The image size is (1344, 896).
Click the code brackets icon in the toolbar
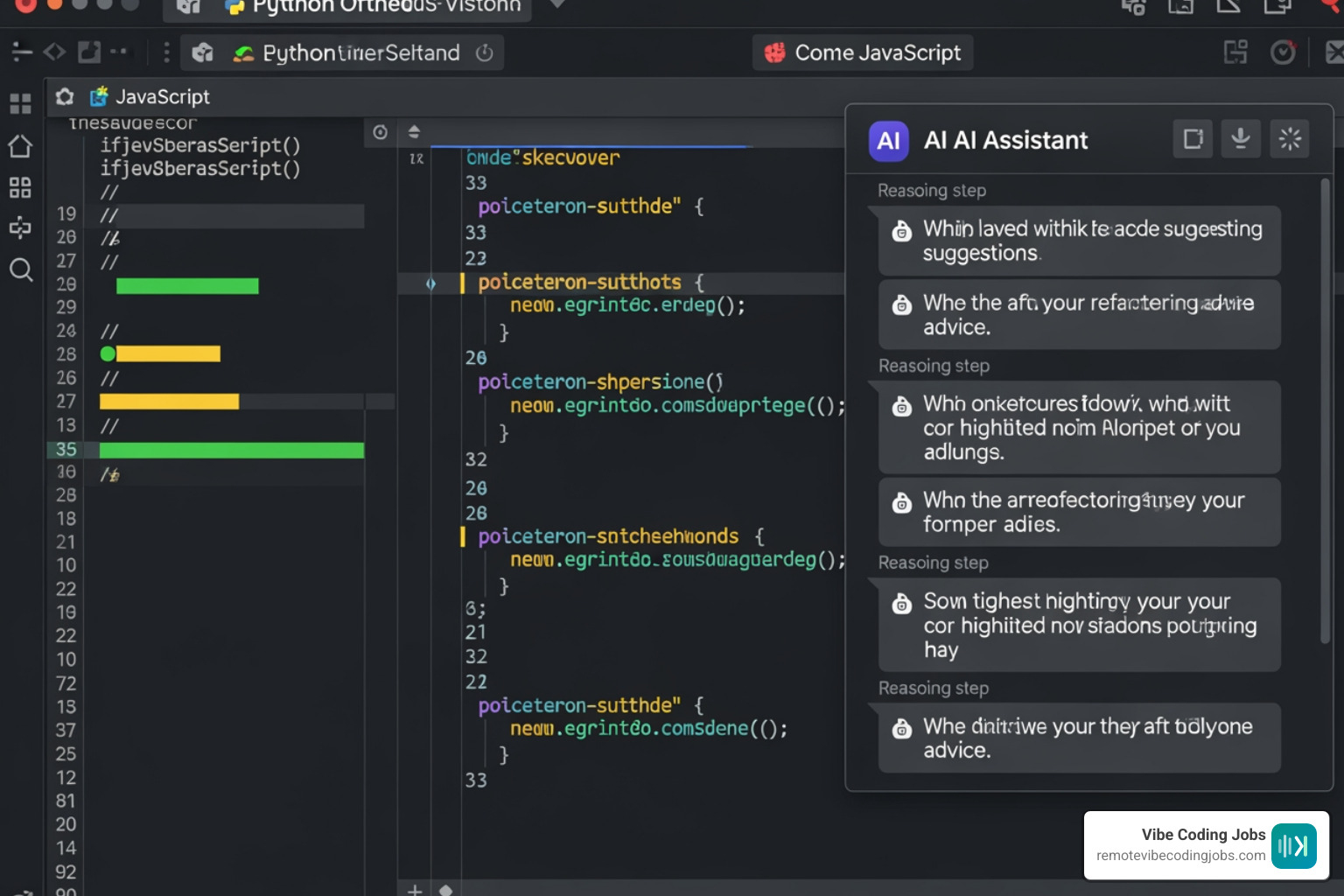coord(54,52)
